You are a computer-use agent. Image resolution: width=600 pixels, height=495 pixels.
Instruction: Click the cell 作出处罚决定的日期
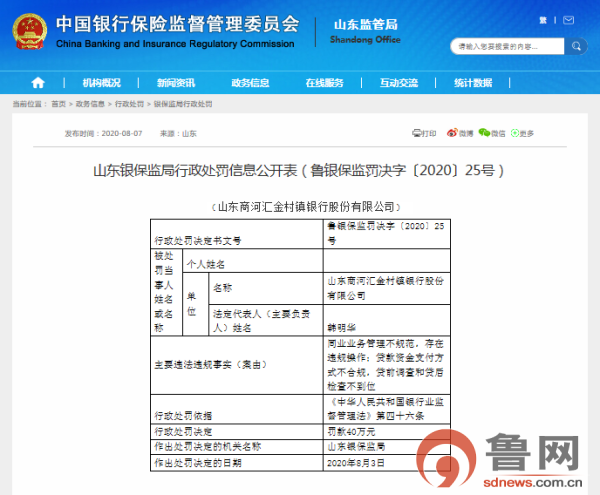[237, 463]
